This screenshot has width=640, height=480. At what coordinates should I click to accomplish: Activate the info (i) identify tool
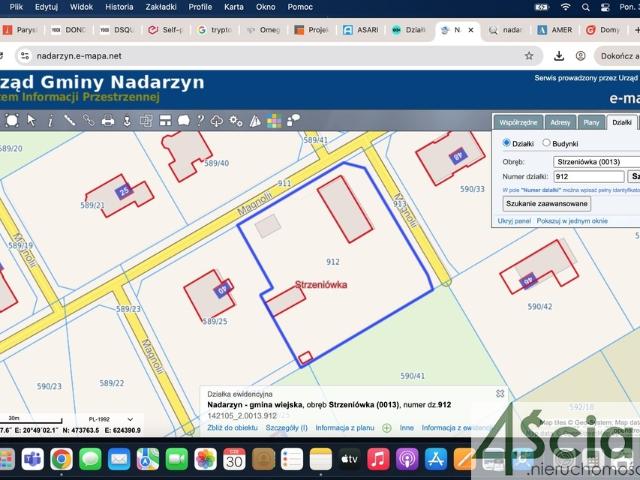pos(50,121)
